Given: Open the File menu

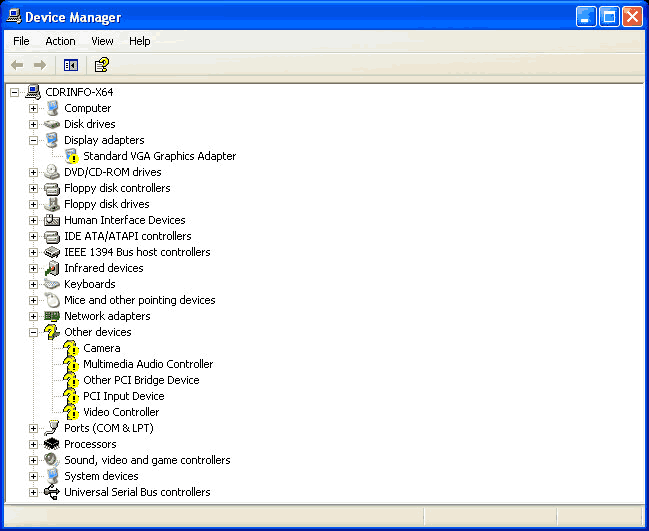Looking at the screenshot, I should (x=21, y=41).
